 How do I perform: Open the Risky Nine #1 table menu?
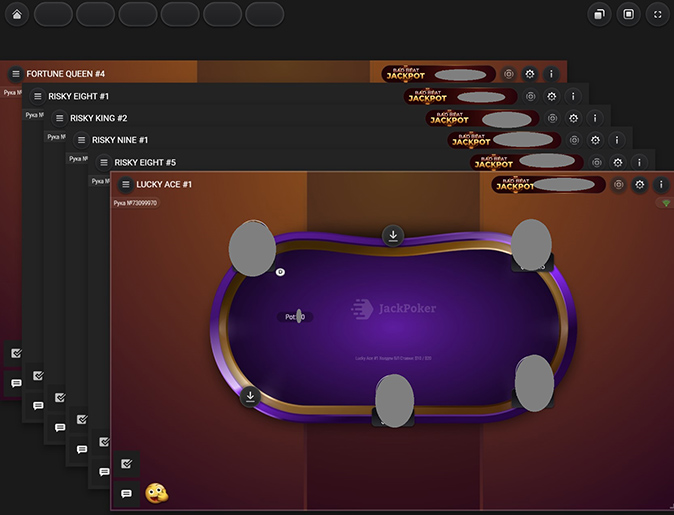[82, 140]
